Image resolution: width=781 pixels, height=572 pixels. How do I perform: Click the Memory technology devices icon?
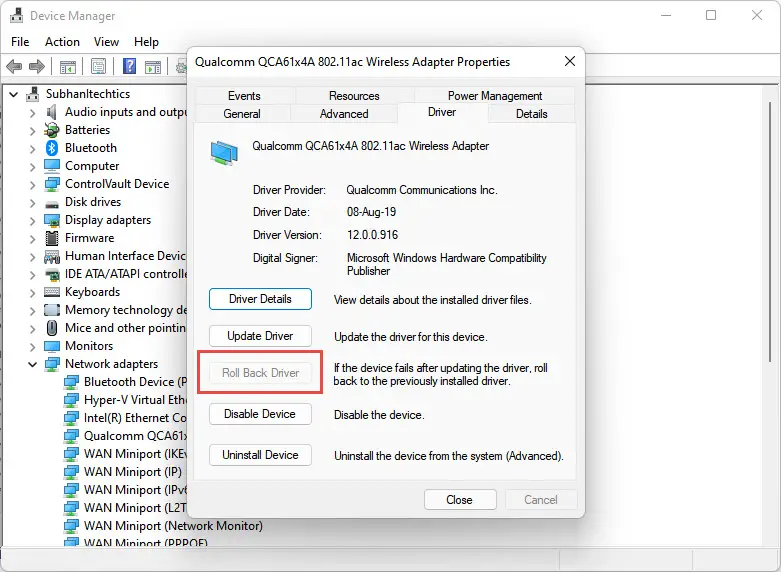(x=52, y=310)
